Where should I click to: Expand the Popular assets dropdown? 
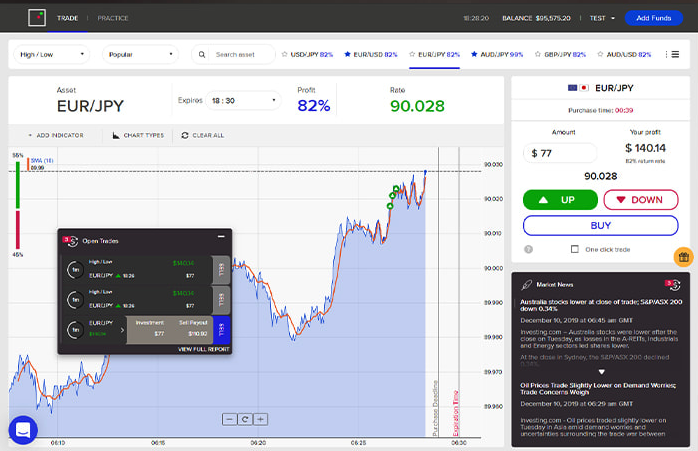141,55
